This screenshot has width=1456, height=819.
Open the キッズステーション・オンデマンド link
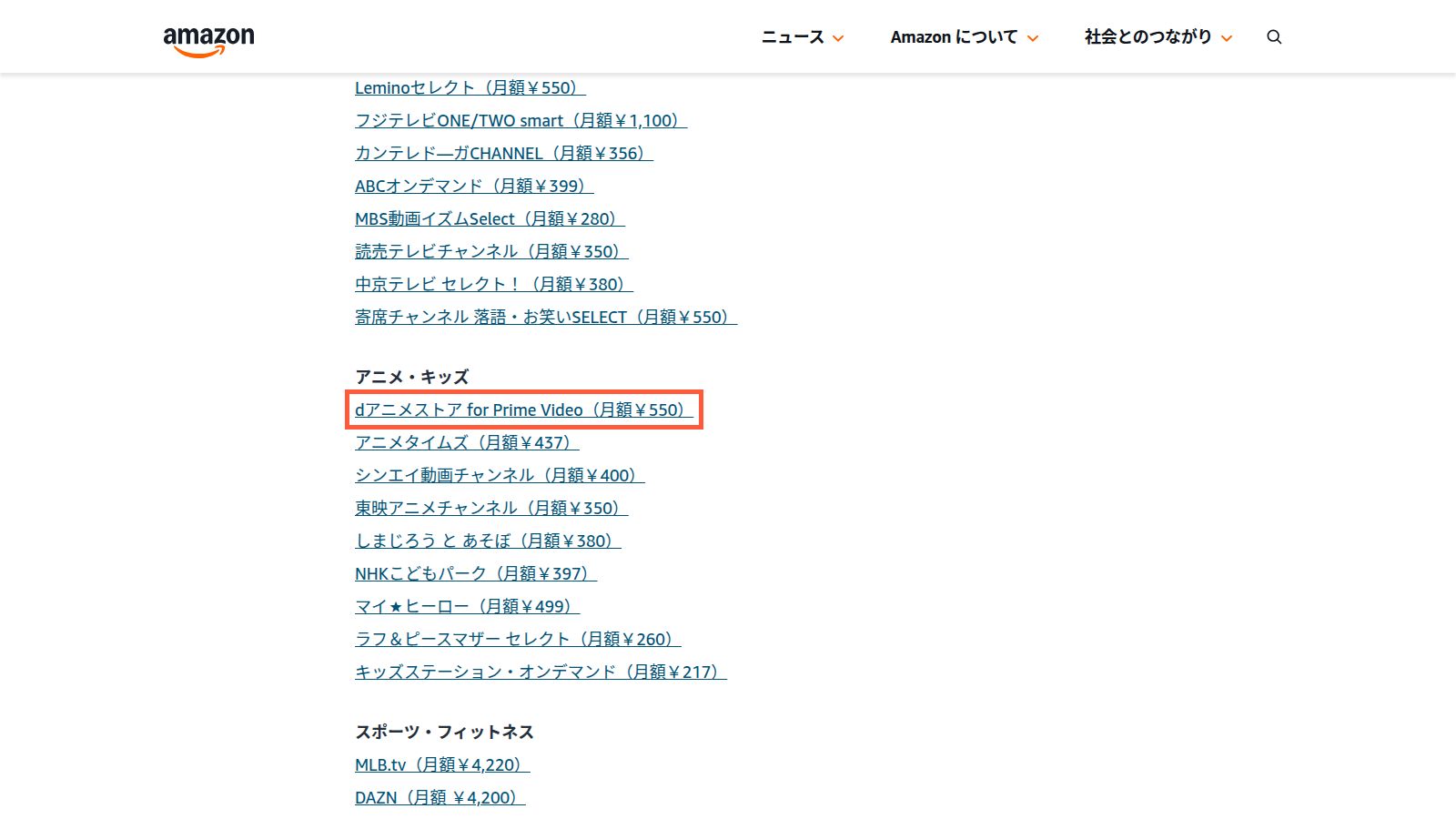click(541, 672)
